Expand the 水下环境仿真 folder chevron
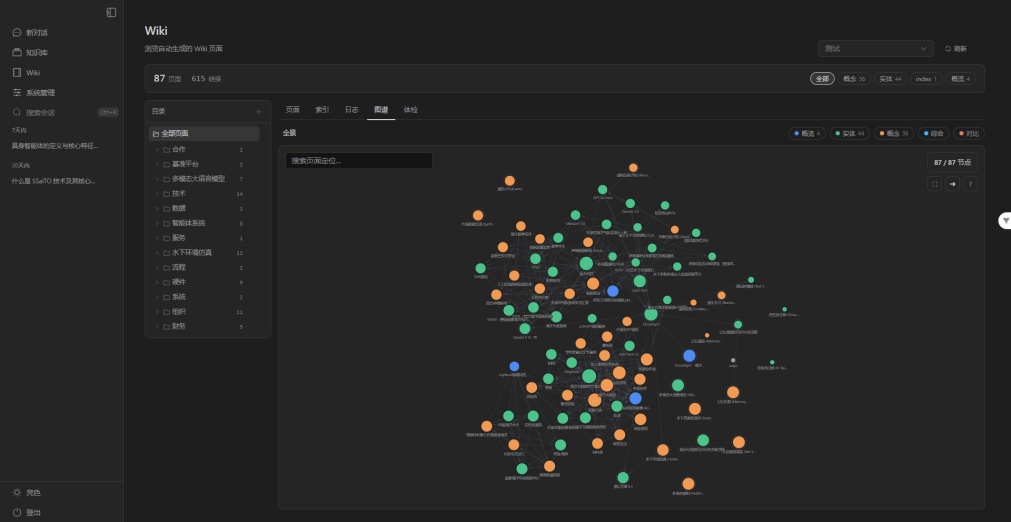This screenshot has height=522, width=1011. 157,253
